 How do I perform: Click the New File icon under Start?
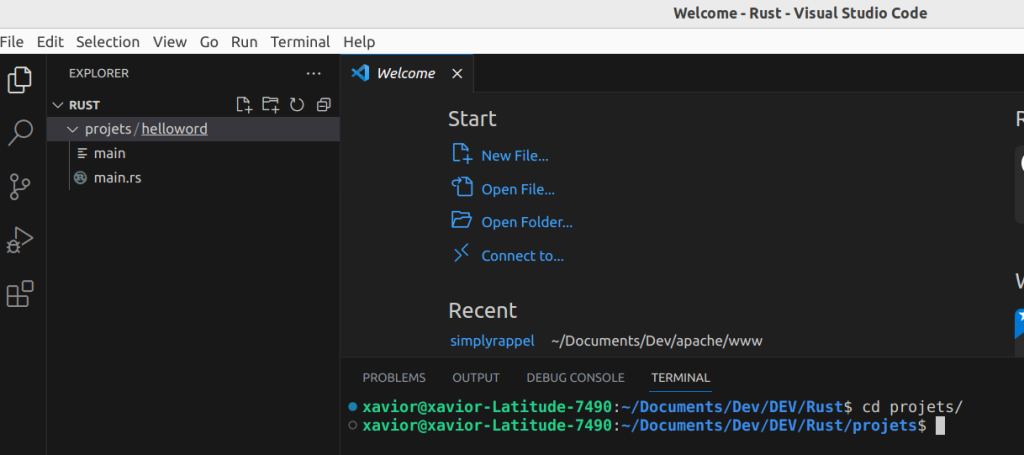click(x=462, y=153)
